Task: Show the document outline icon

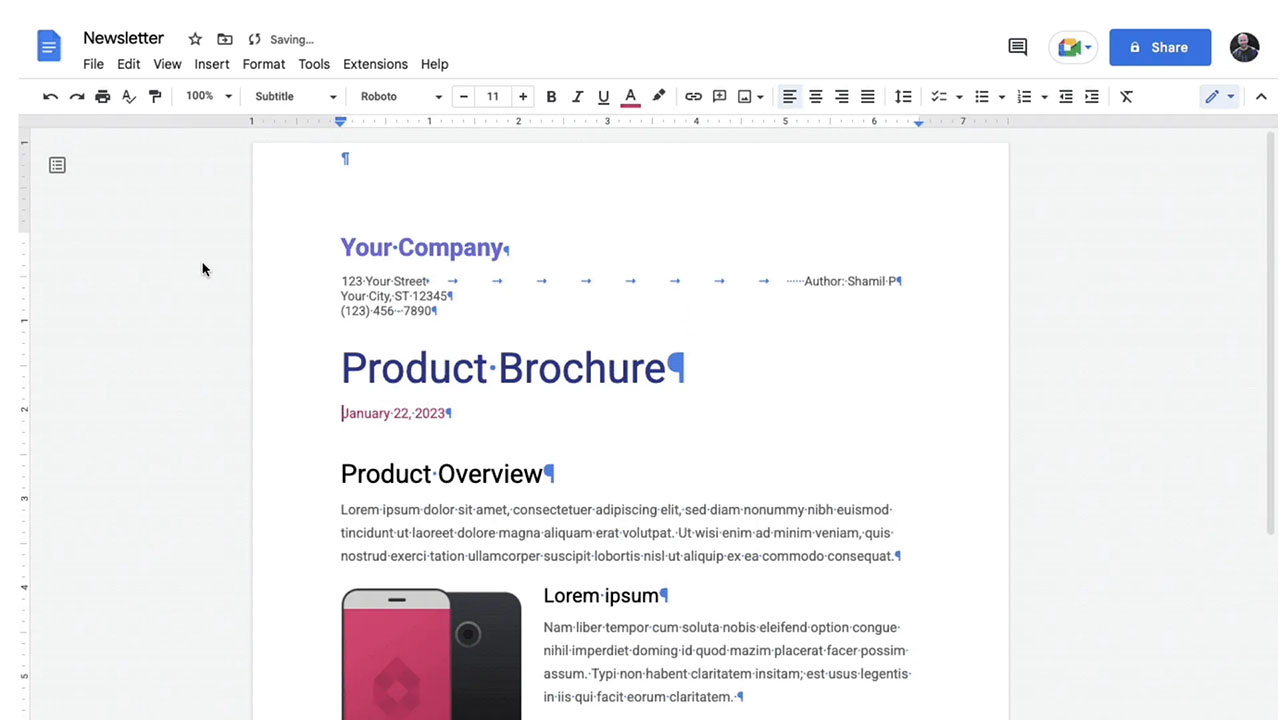Action: click(57, 165)
